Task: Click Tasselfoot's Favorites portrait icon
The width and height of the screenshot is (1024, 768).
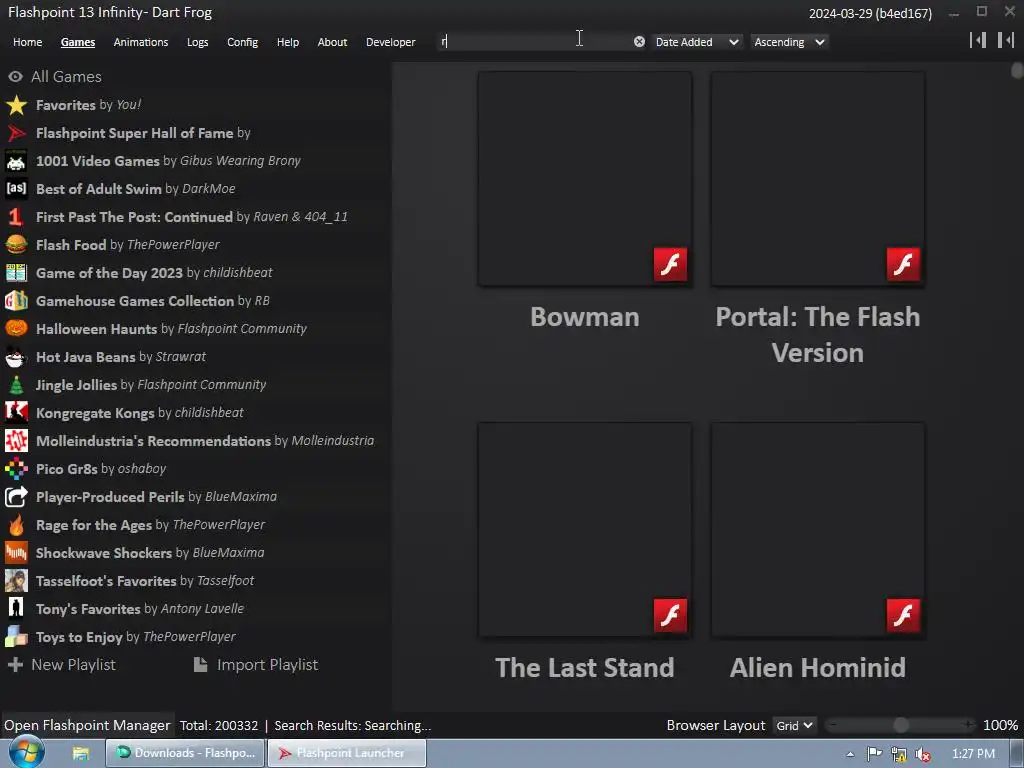Action: tap(16, 581)
